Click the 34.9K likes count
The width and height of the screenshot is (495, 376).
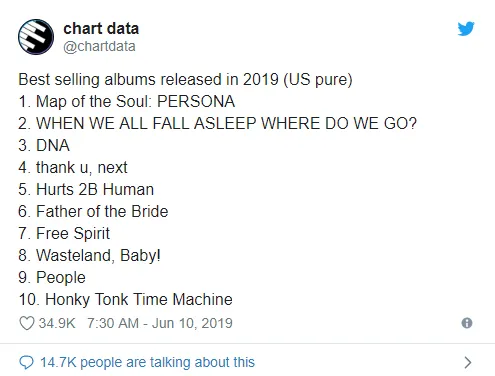pos(57,323)
